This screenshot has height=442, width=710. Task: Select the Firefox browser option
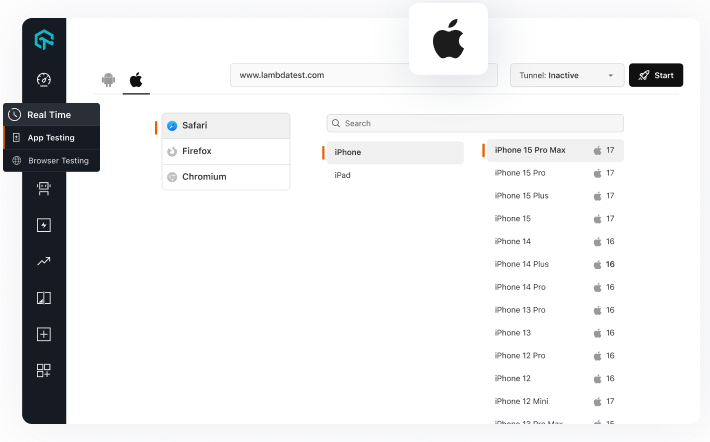tap(226, 151)
